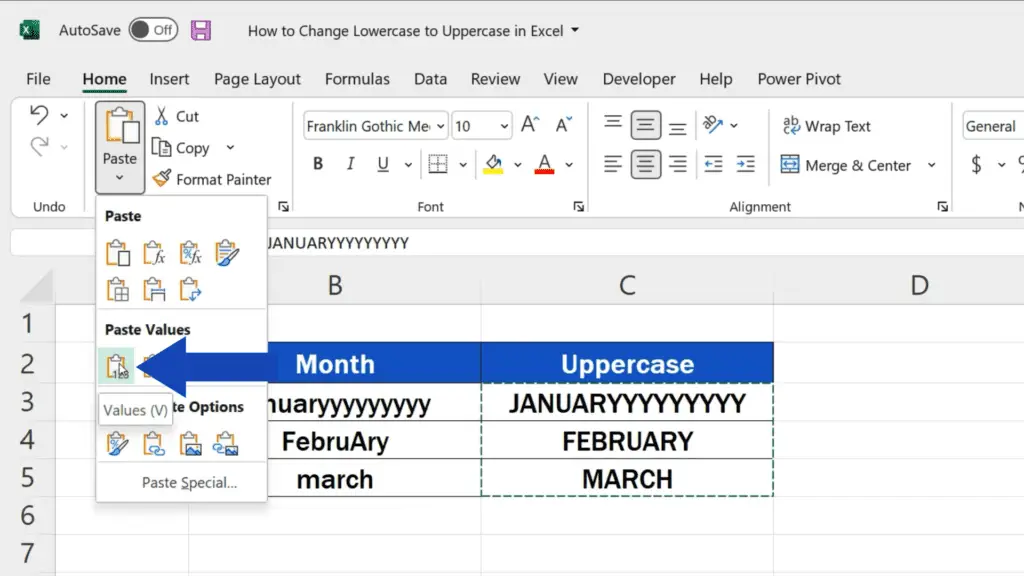Open Alignment dialog launcher
This screenshot has width=1024, height=576.
coord(942,206)
